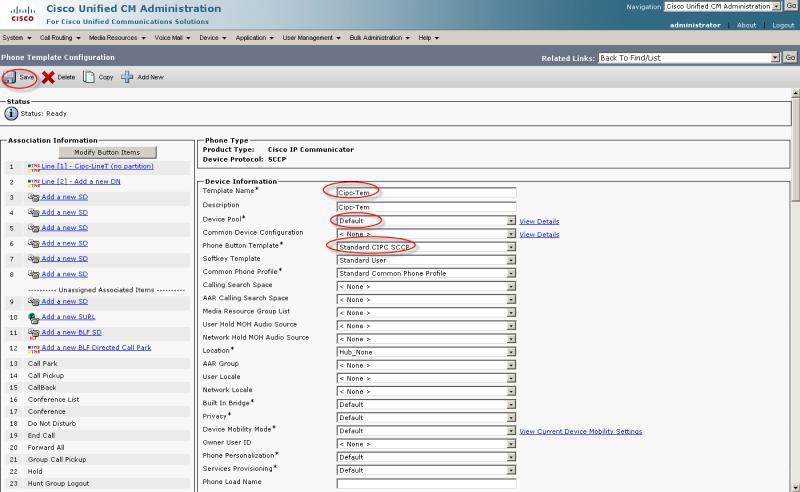Click line icon next to Line [2]

pos(34,182)
